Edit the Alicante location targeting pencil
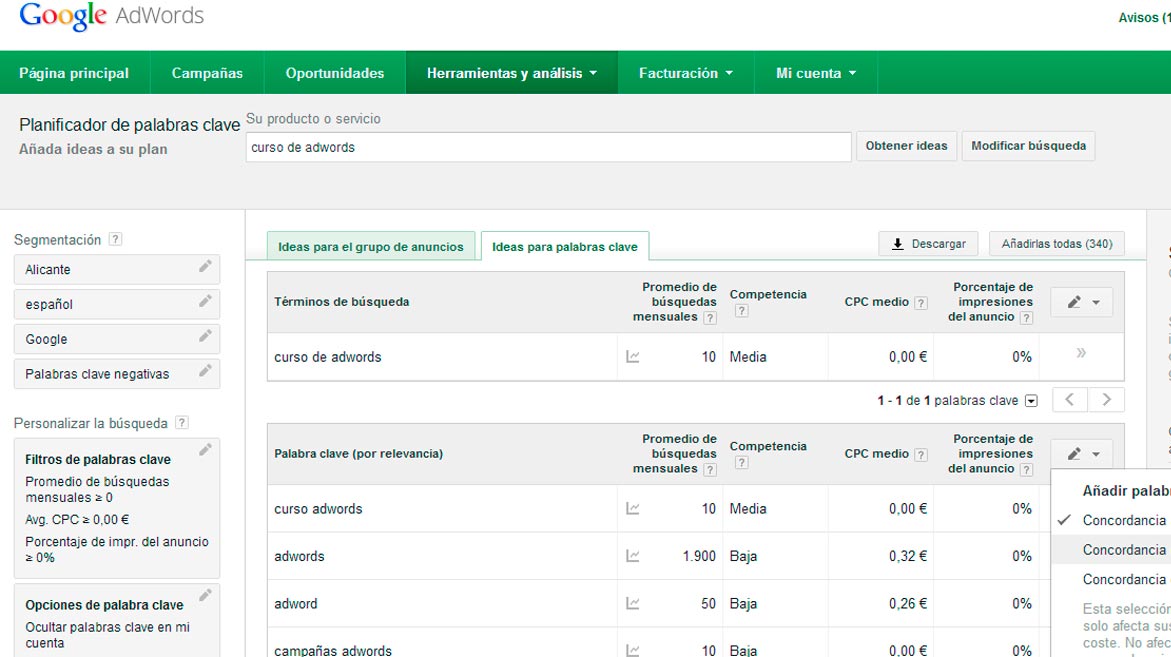1171x657 pixels. pos(205,267)
